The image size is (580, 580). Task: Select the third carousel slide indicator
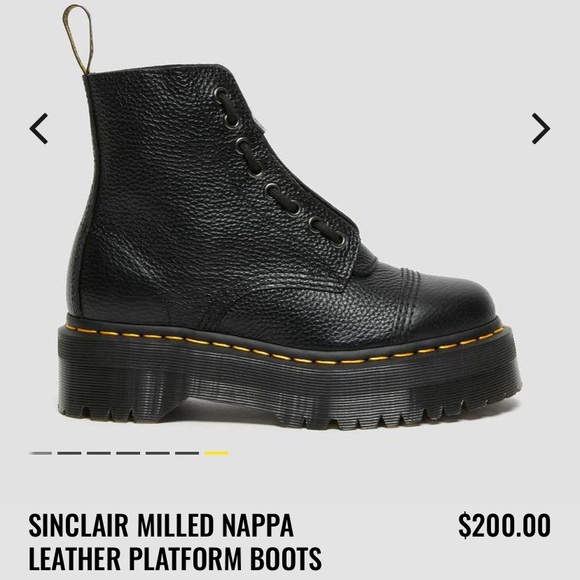pos(99,453)
